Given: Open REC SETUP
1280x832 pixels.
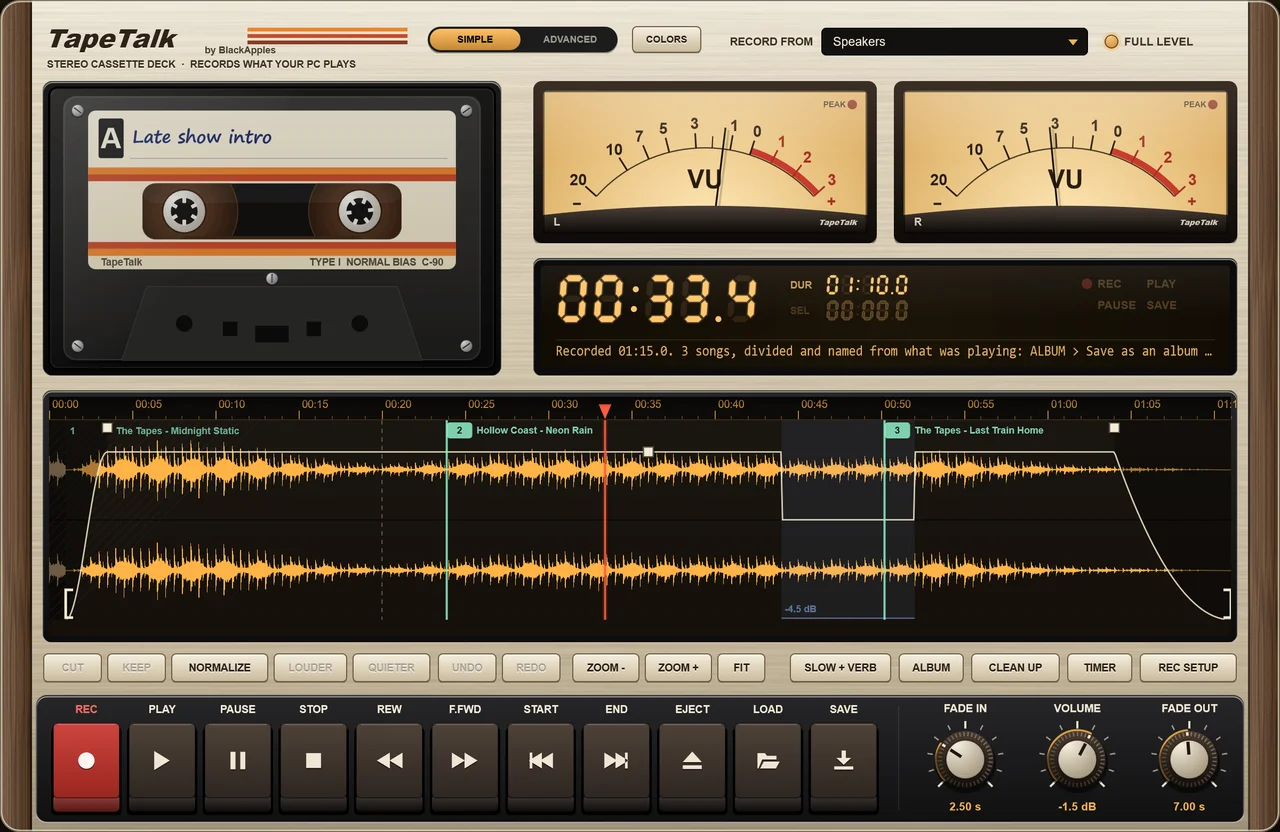Looking at the screenshot, I should [1188, 667].
